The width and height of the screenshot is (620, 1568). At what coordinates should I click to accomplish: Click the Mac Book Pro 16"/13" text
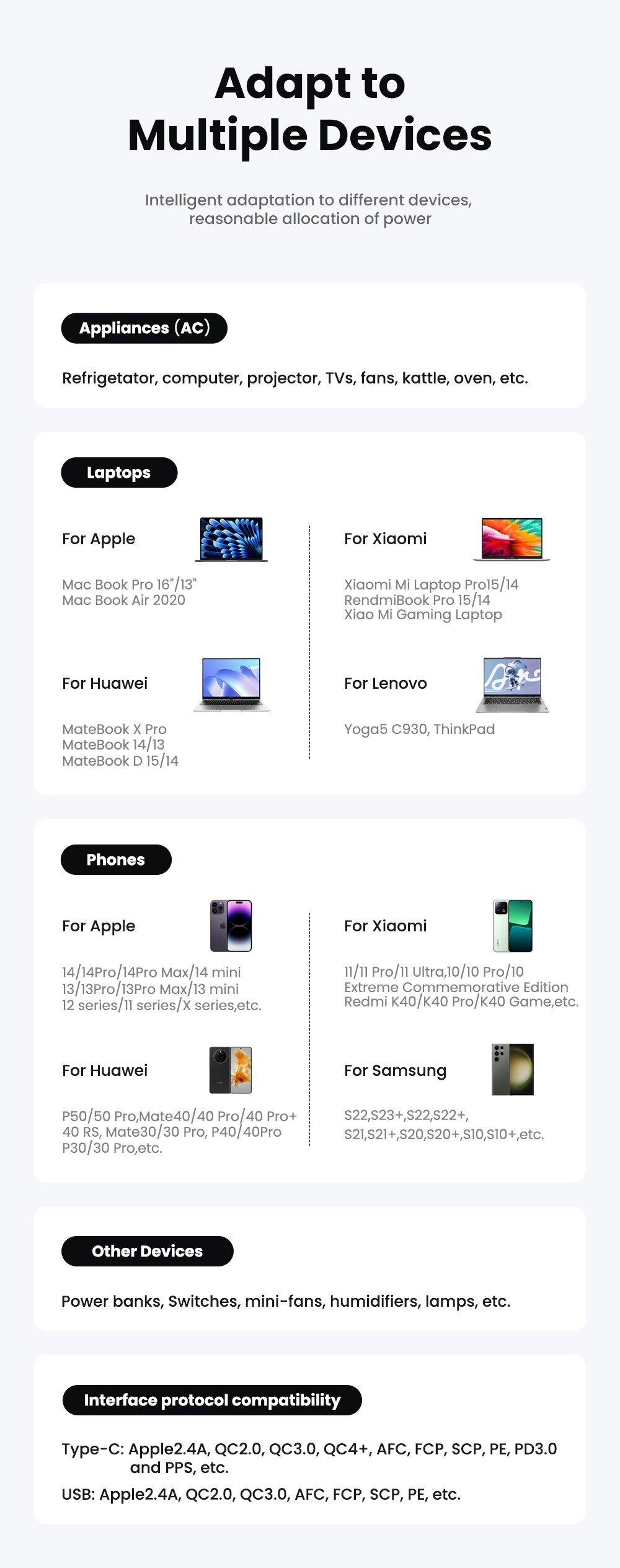click(129, 585)
